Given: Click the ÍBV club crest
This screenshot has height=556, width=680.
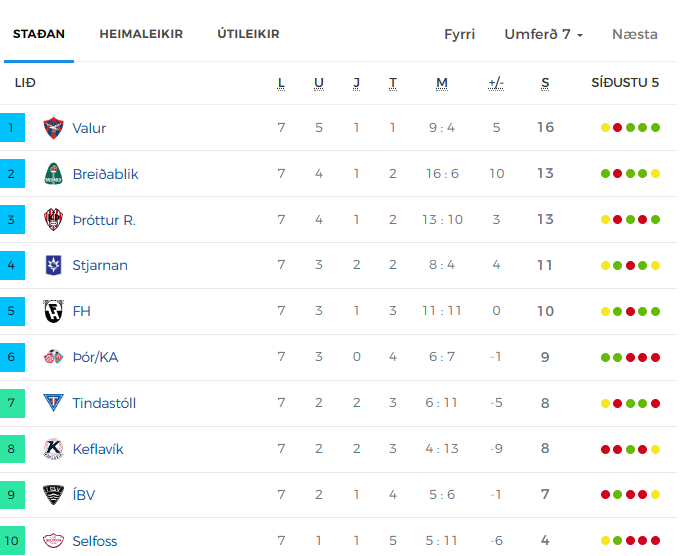Looking at the screenshot, I should [53, 495].
